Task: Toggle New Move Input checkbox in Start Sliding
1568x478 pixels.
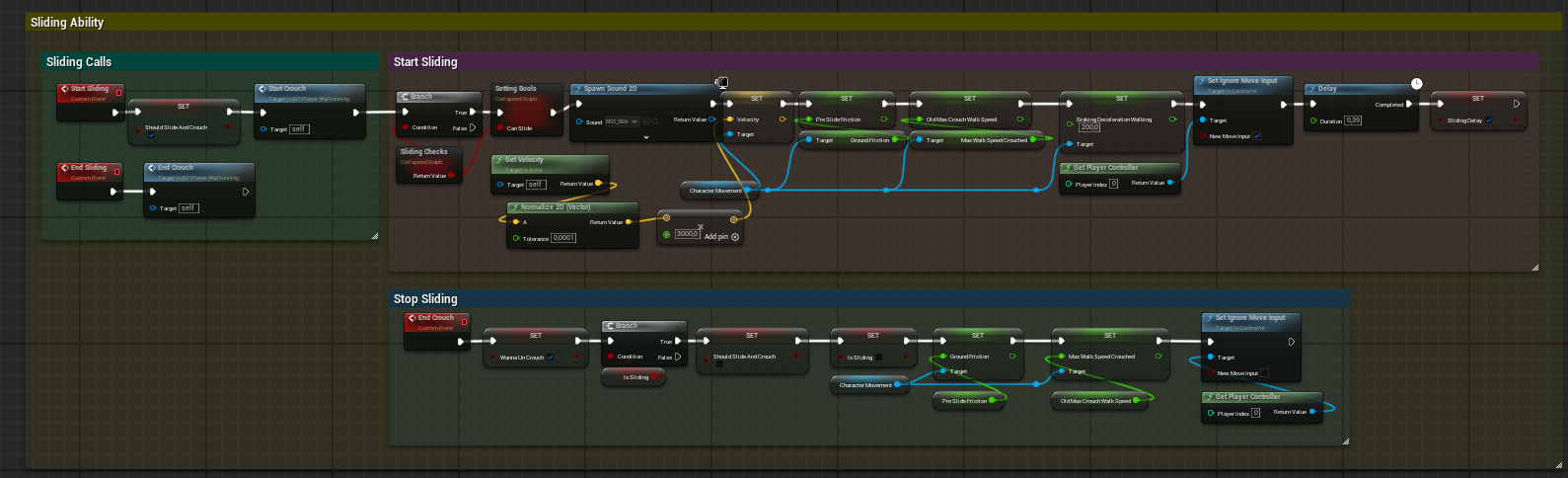Action: [x=1256, y=136]
